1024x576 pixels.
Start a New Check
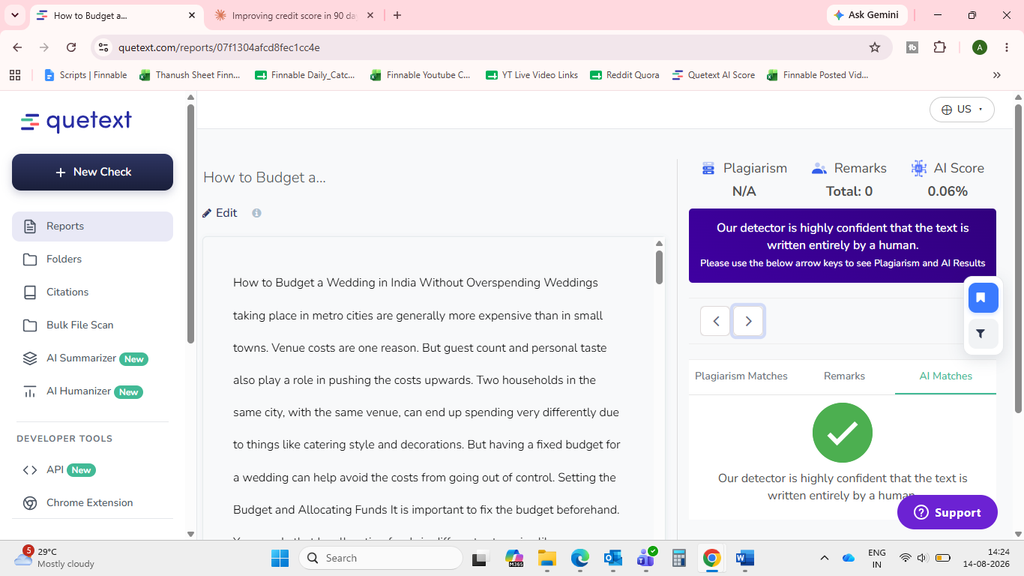[92, 172]
